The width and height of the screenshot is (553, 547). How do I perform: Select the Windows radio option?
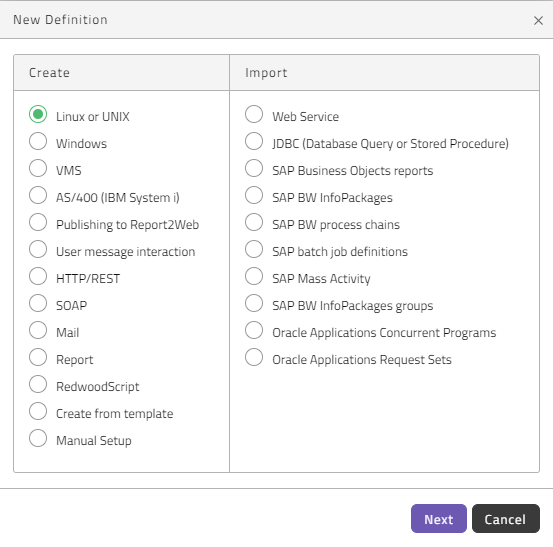click(x=38, y=141)
